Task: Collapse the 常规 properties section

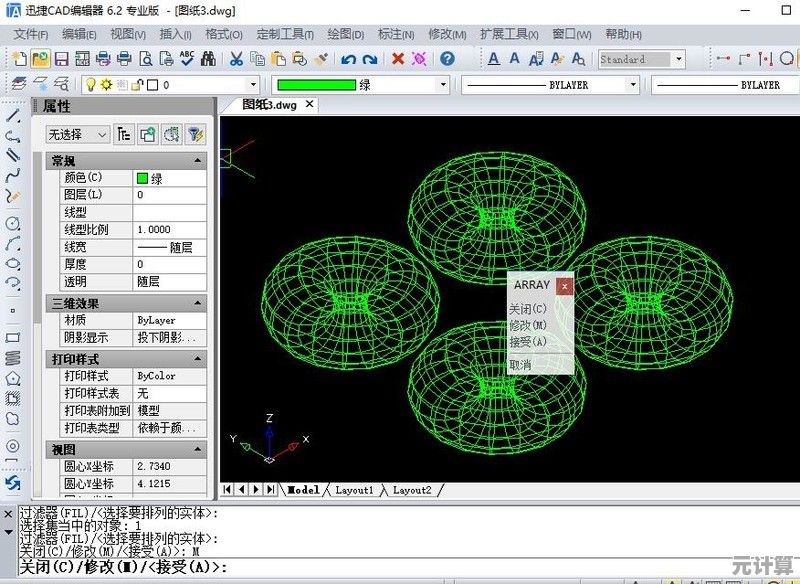Action: click(198, 160)
